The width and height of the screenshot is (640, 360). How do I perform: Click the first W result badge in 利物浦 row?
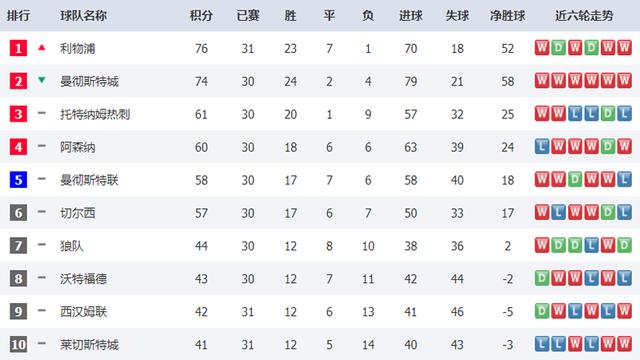(x=542, y=48)
